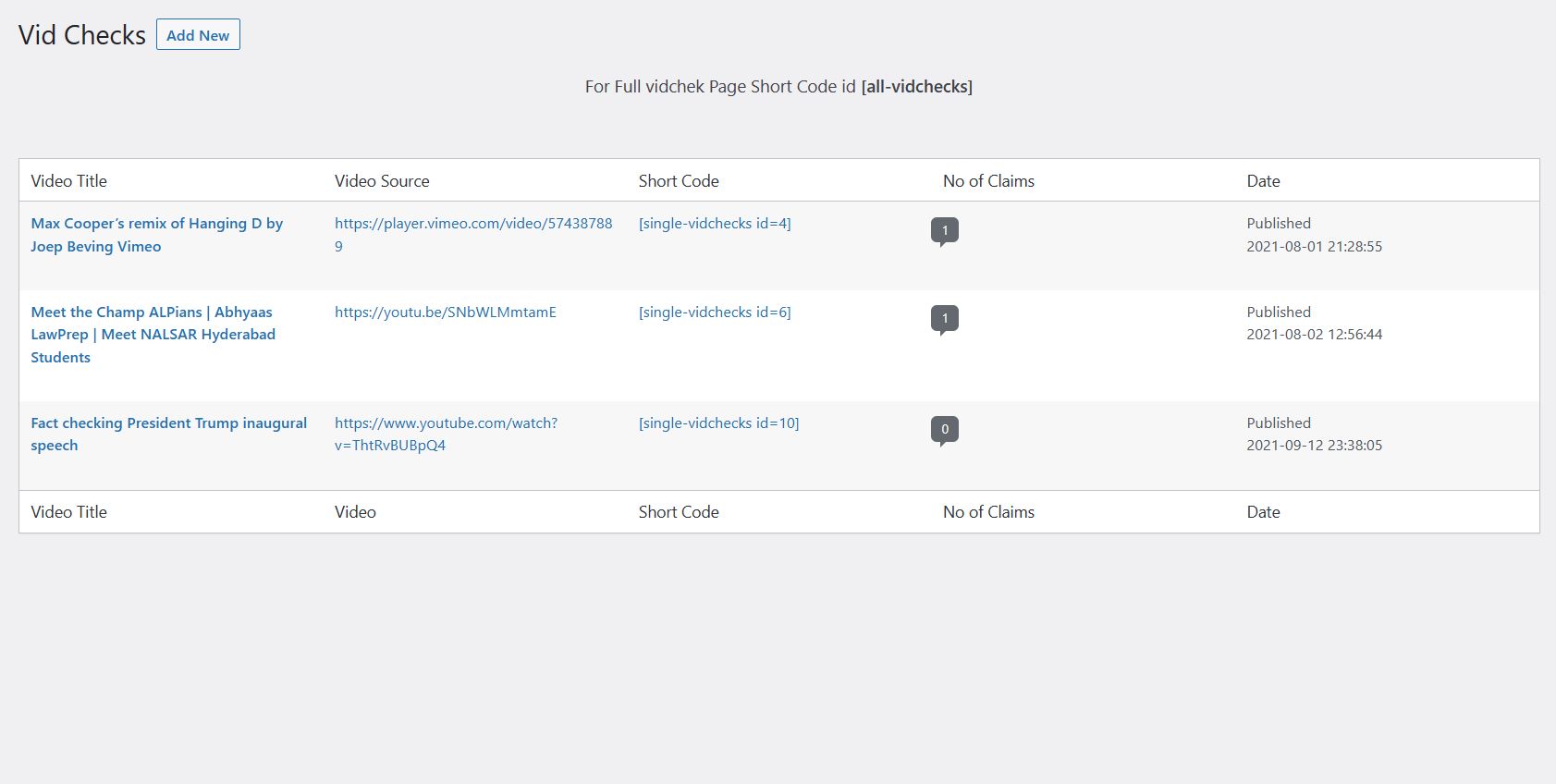Click the Video Source column header
The height and width of the screenshot is (784, 1556).
click(x=382, y=181)
